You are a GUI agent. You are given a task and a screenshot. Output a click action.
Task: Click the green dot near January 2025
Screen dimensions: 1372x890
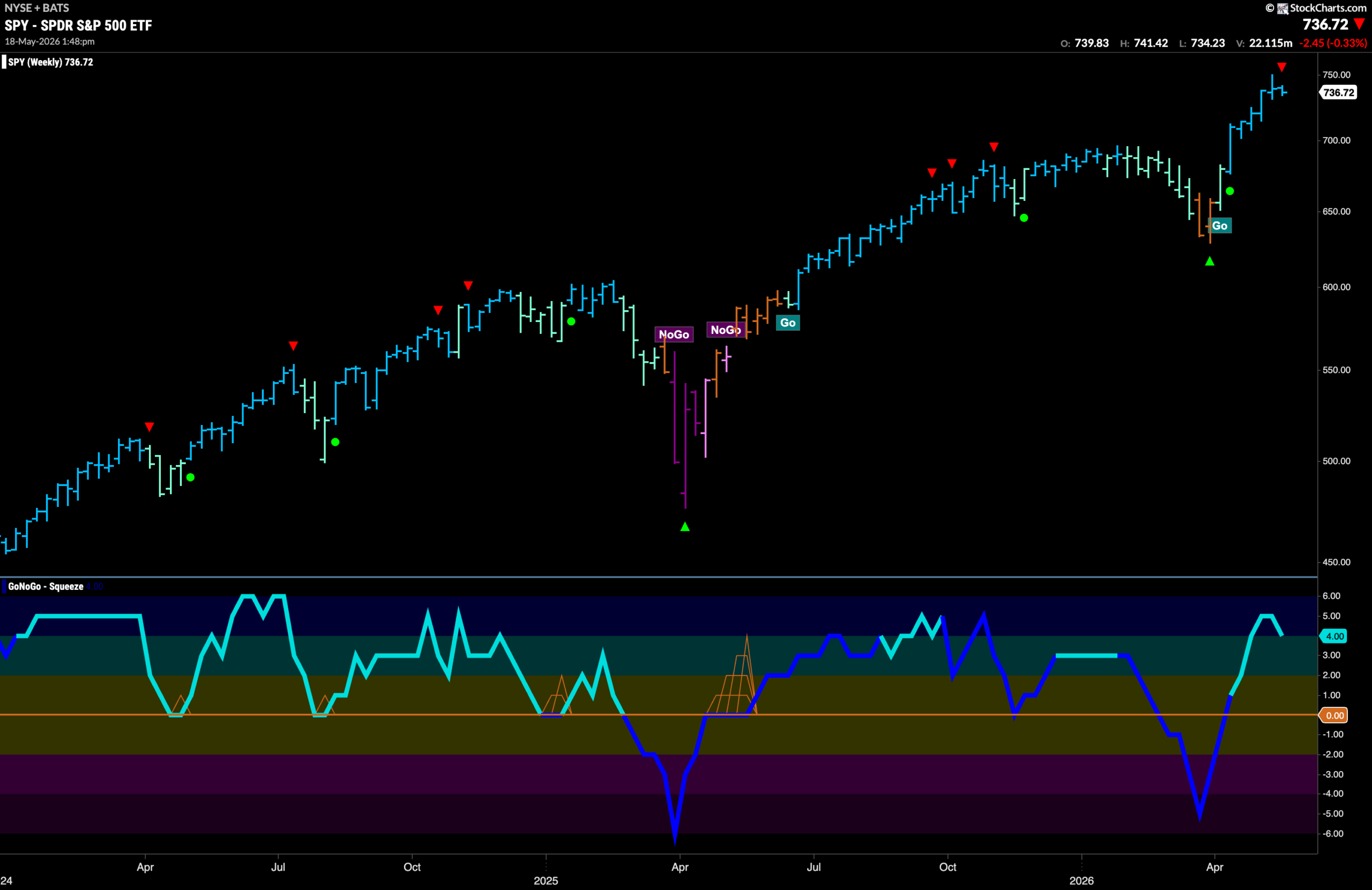pos(571,321)
